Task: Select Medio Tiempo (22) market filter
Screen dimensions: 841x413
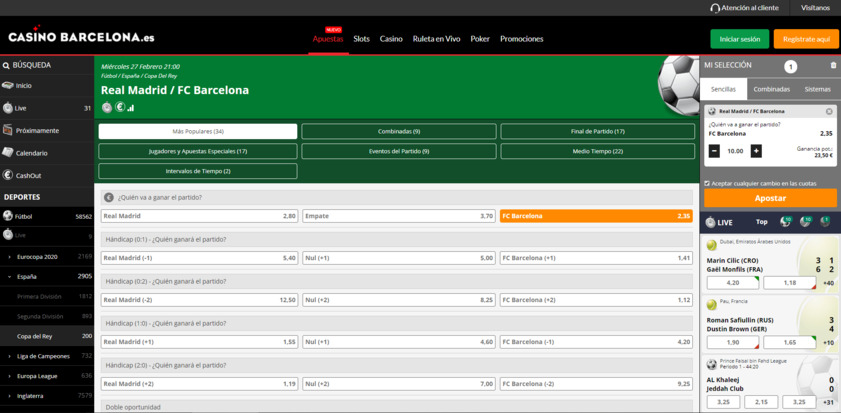Action: pos(597,151)
